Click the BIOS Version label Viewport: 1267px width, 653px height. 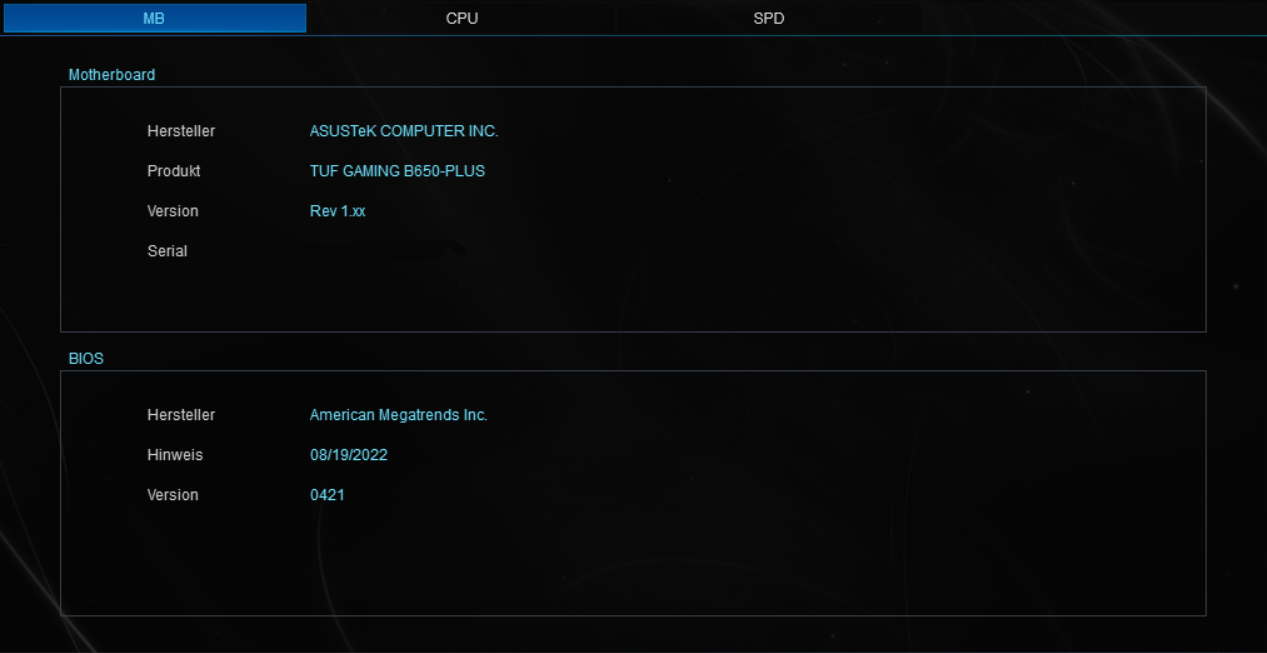click(x=173, y=495)
